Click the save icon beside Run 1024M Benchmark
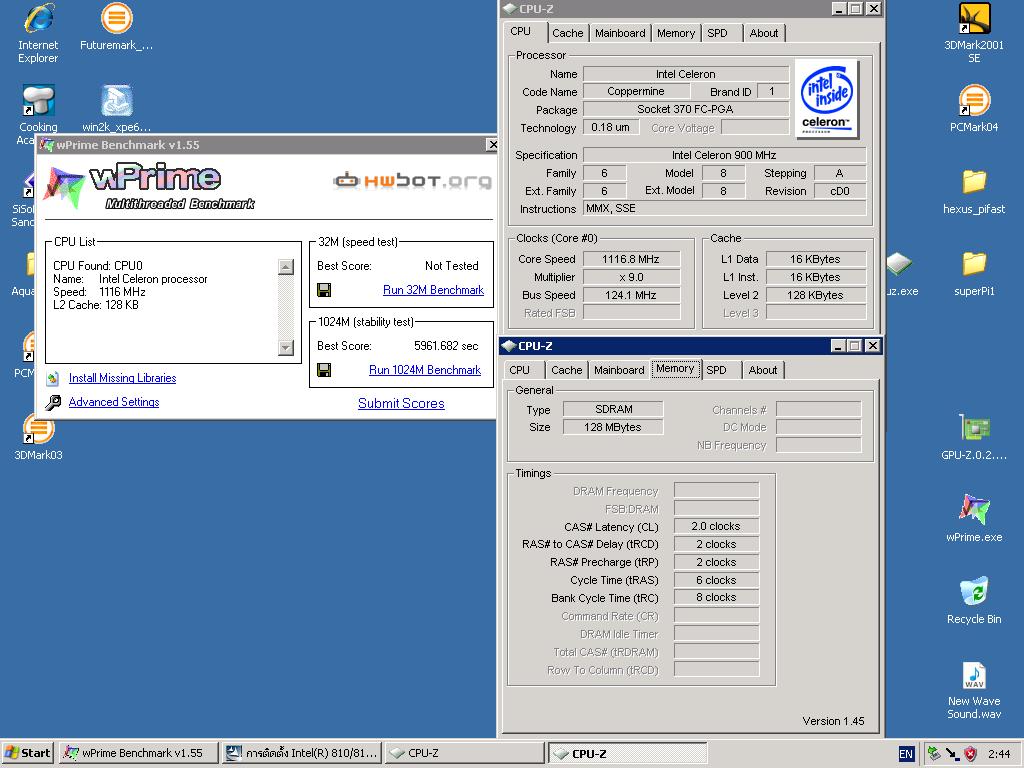The height and width of the screenshot is (768, 1024). click(324, 370)
